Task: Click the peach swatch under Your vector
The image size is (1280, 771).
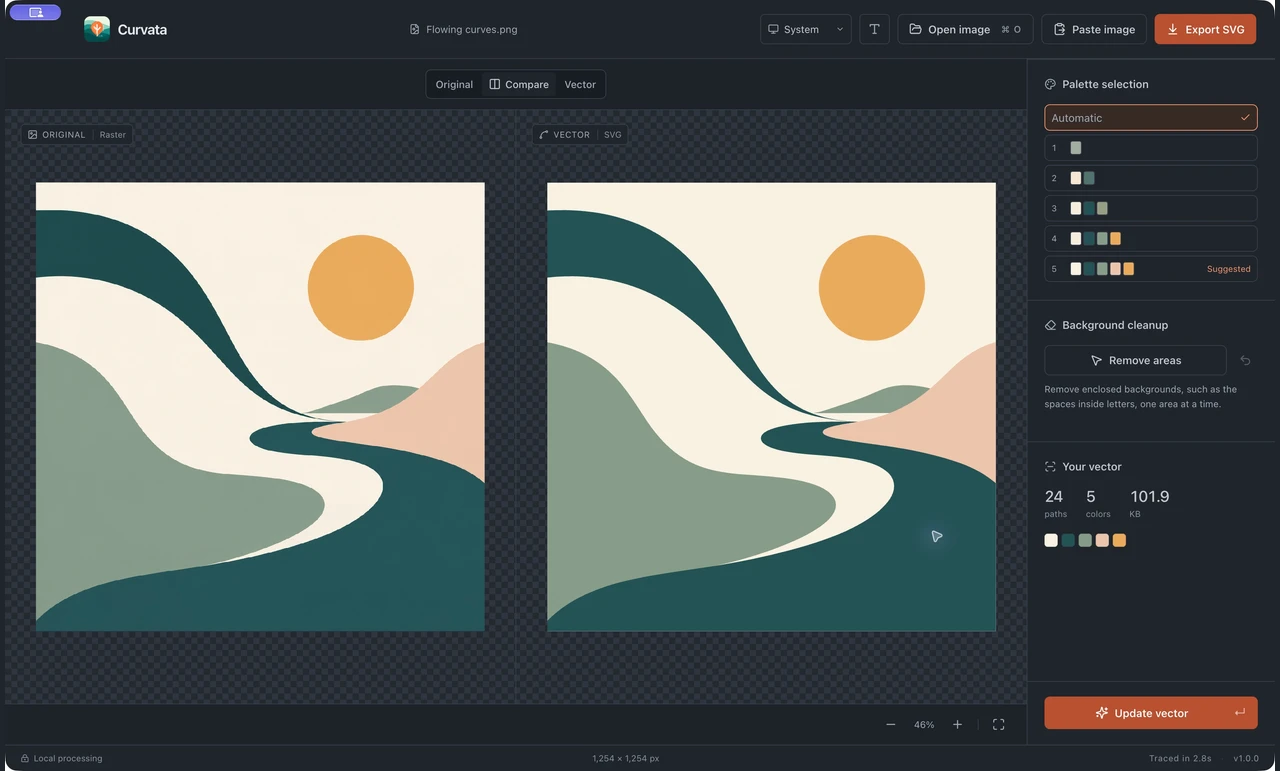Action: coord(1102,540)
